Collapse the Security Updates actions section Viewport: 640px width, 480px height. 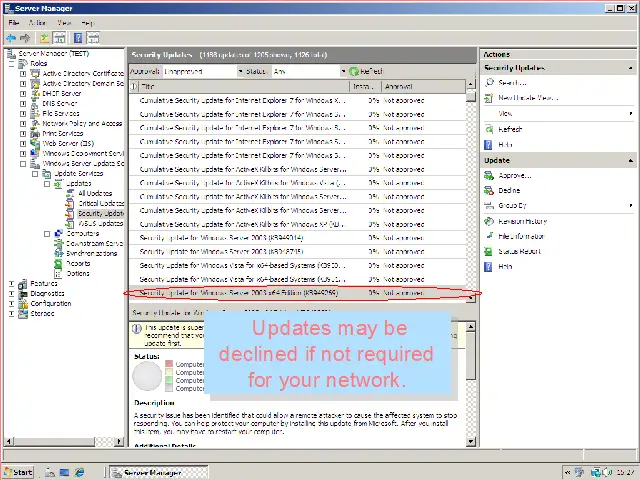(x=631, y=68)
